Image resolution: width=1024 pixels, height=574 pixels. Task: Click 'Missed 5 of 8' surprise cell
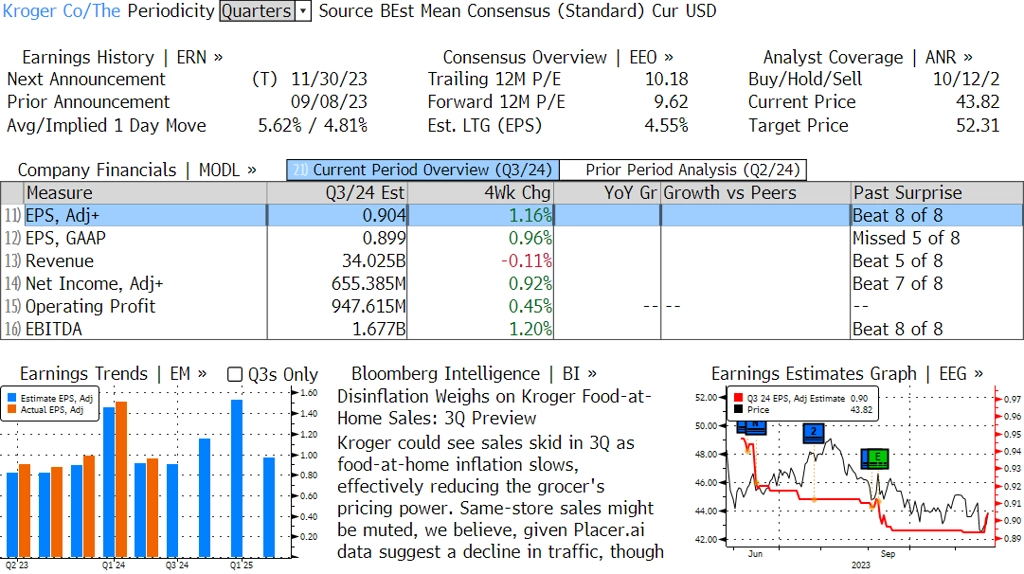click(906, 238)
